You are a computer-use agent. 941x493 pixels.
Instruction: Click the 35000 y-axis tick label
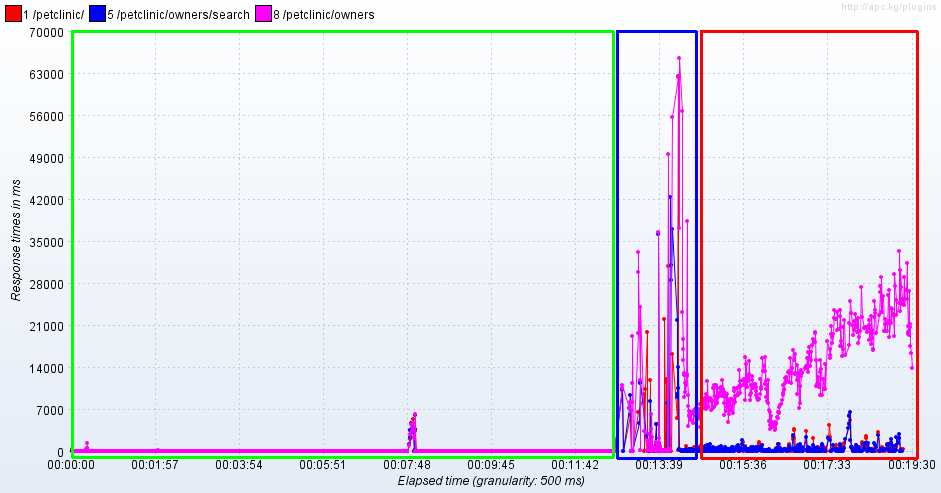point(46,242)
